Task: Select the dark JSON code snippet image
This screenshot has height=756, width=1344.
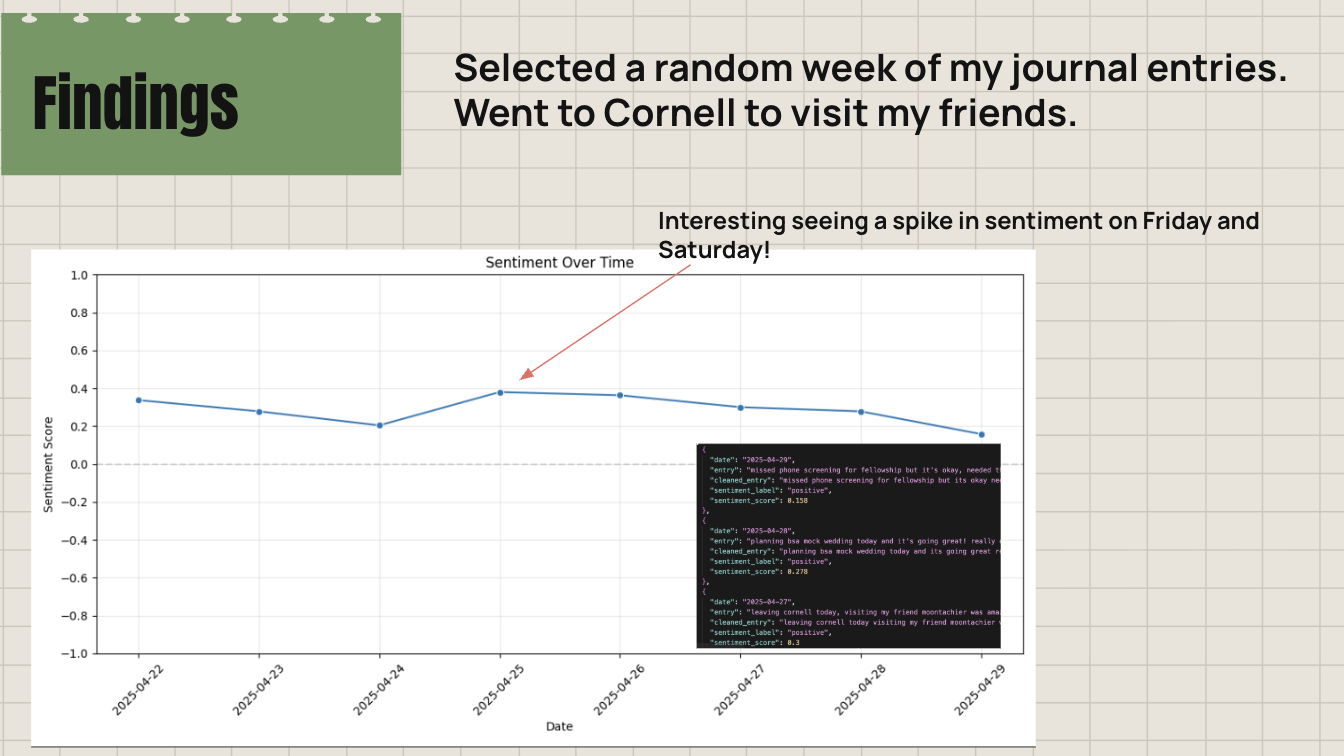Action: coord(848,545)
